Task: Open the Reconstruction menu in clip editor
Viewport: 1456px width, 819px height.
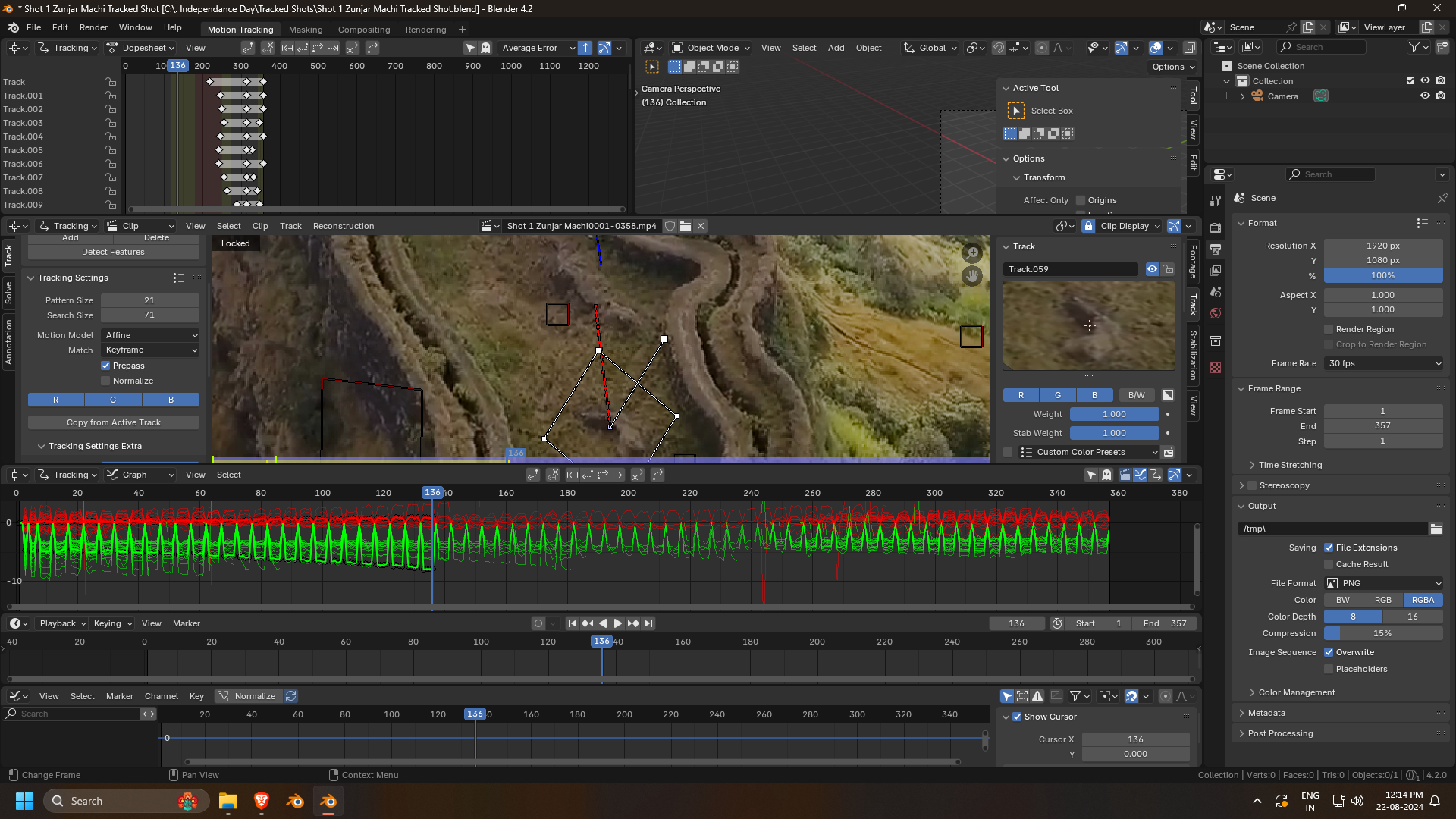Action: tap(344, 226)
